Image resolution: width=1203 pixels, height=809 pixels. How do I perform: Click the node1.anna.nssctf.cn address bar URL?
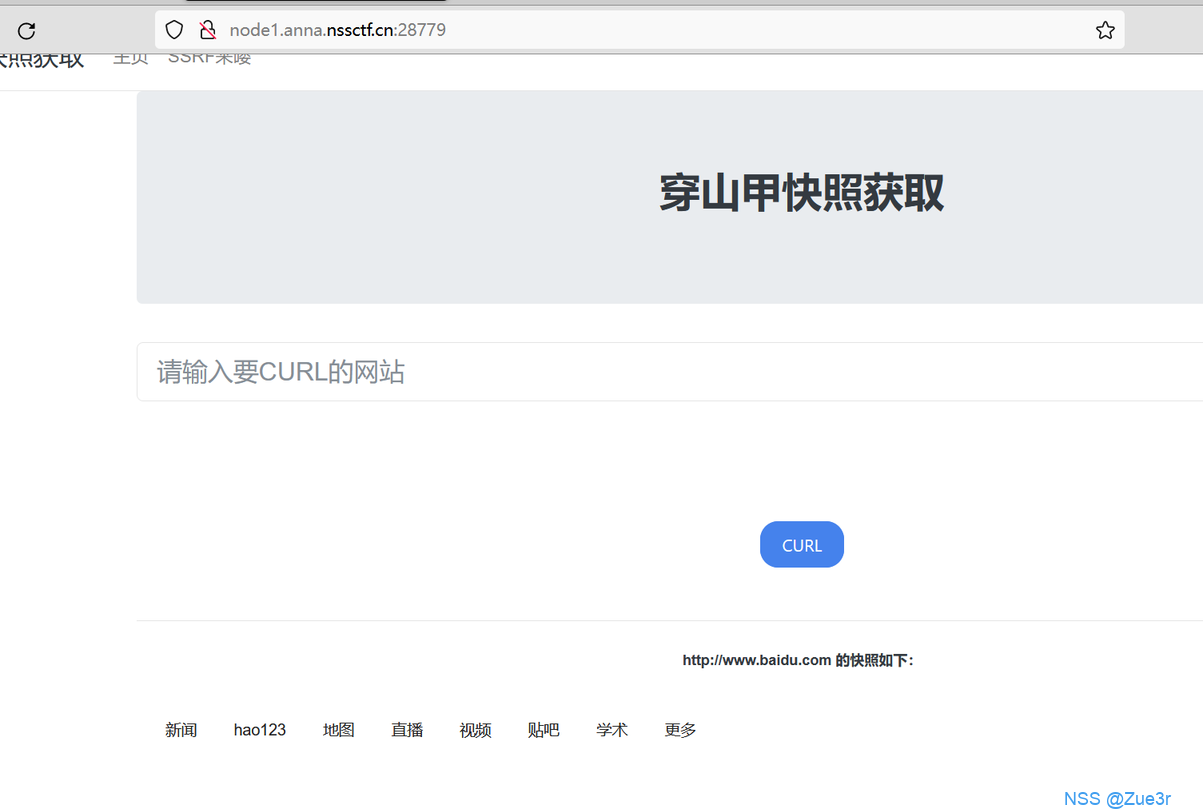pyautogui.click(x=338, y=30)
